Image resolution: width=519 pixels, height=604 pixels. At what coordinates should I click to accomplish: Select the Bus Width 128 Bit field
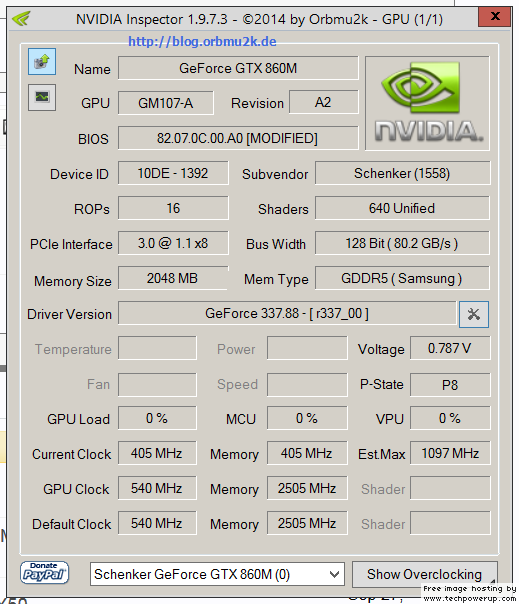pyautogui.click(x=402, y=243)
